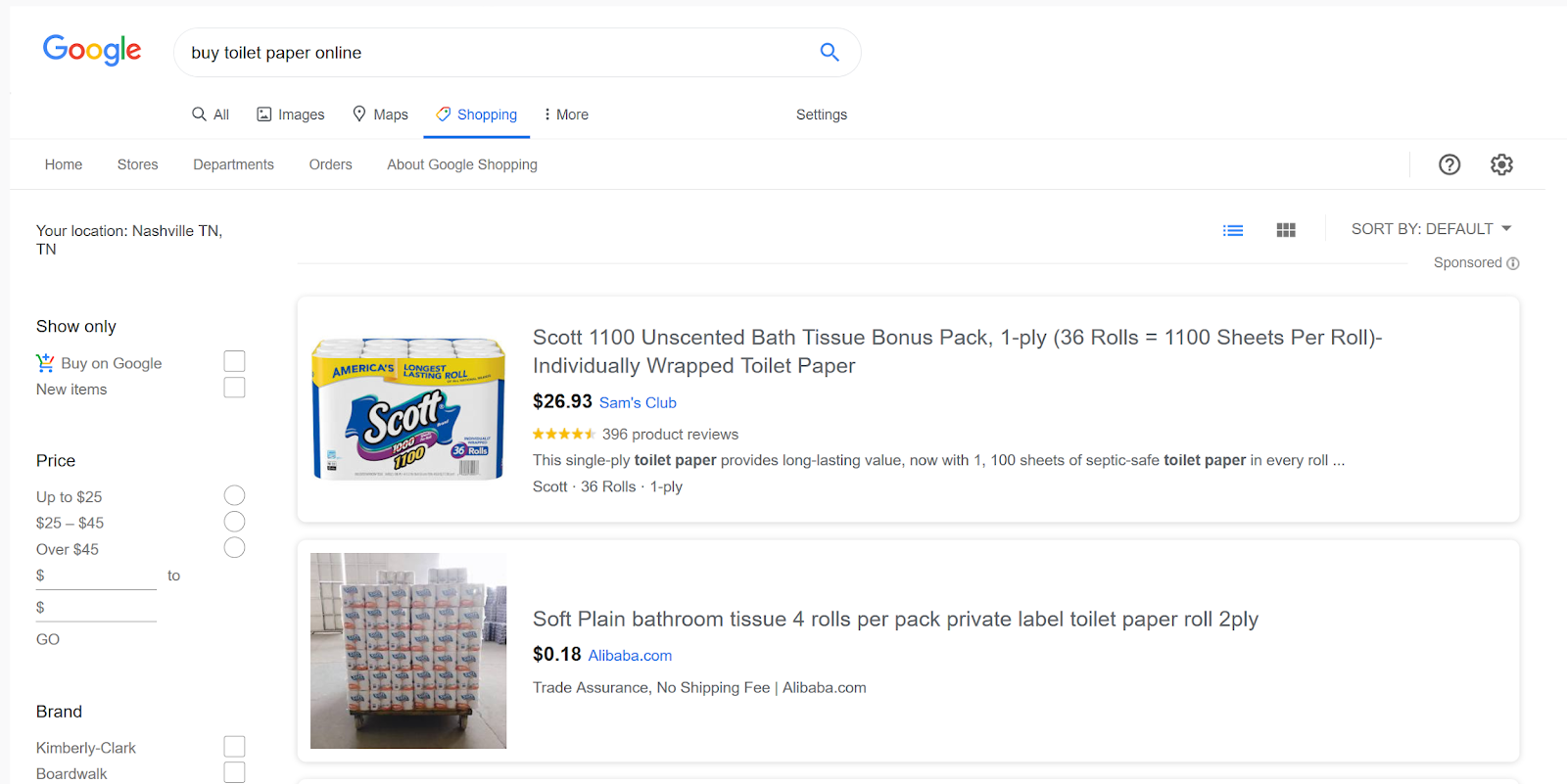The width and height of the screenshot is (1567, 784).
Task: Click the Scott toilet paper product image
Action: [x=408, y=409]
